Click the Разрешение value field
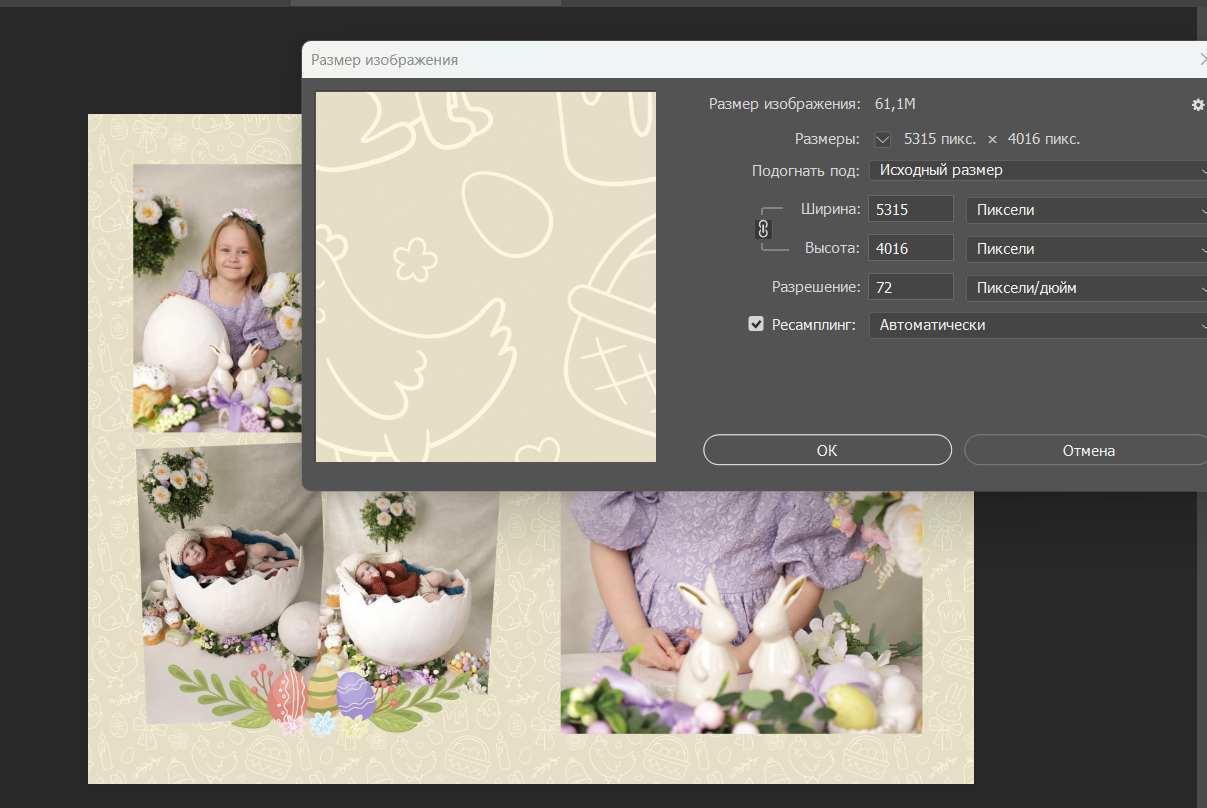Image resolution: width=1207 pixels, height=808 pixels. pos(911,288)
